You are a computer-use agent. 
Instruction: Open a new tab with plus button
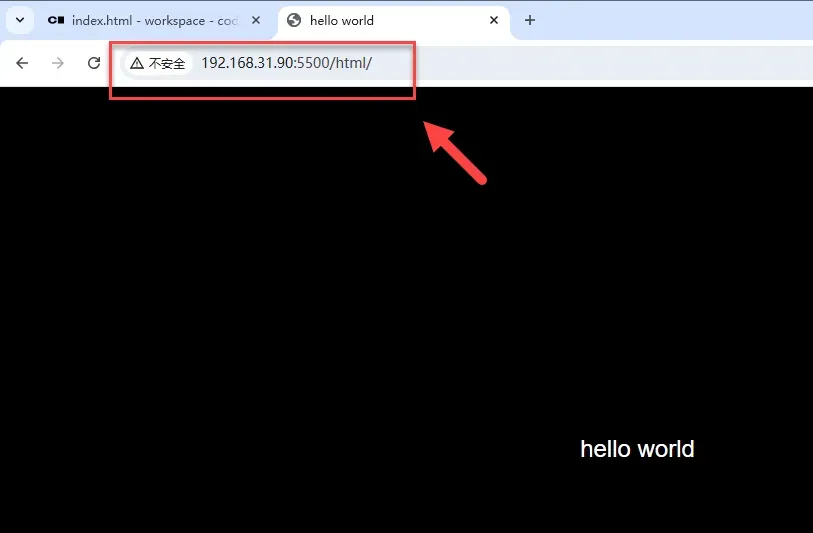529,20
